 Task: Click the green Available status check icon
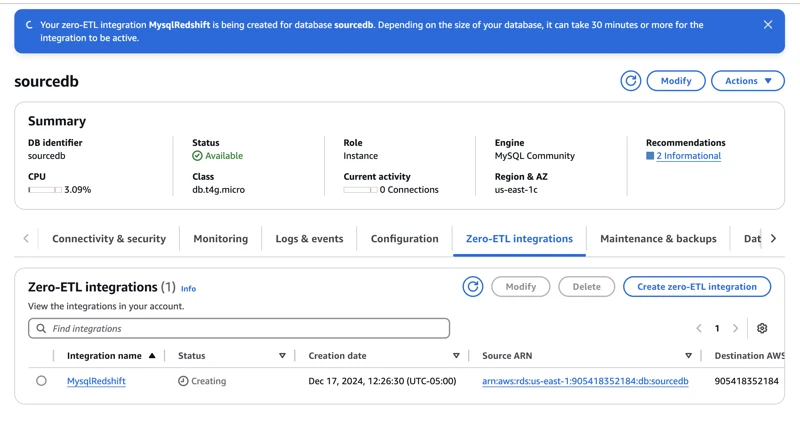197,156
